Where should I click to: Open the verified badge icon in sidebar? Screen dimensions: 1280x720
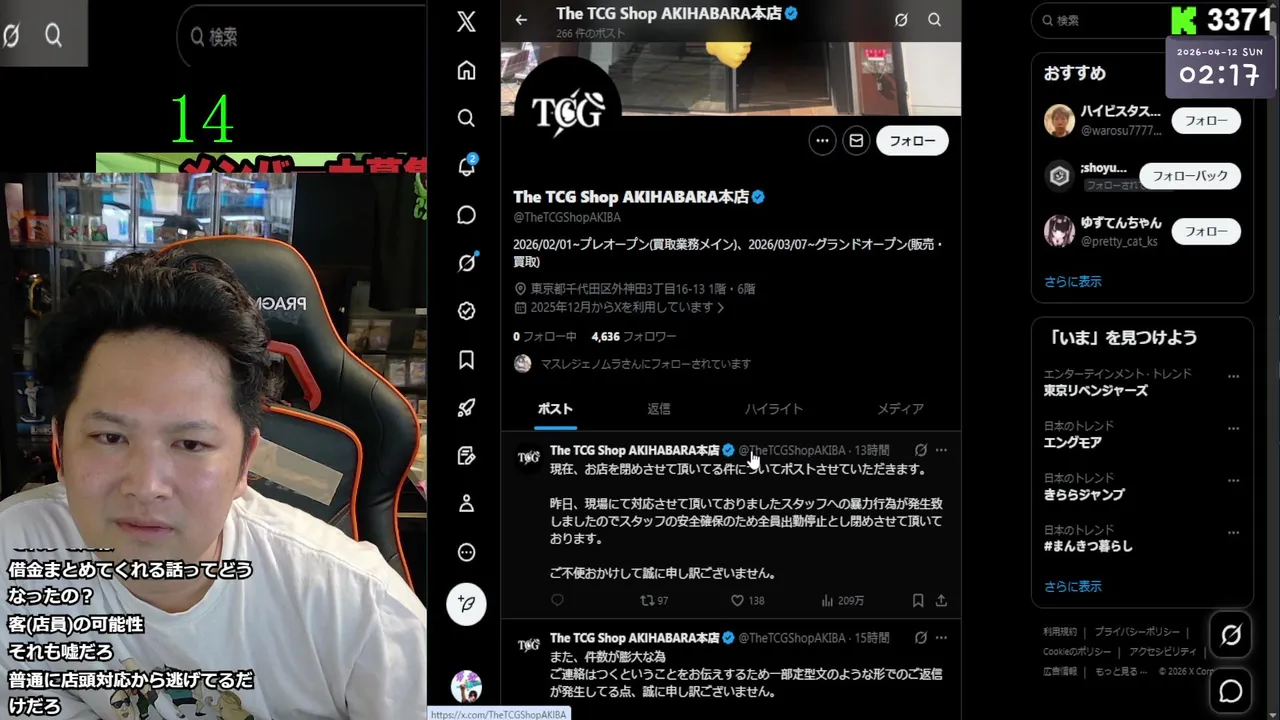pos(466,311)
